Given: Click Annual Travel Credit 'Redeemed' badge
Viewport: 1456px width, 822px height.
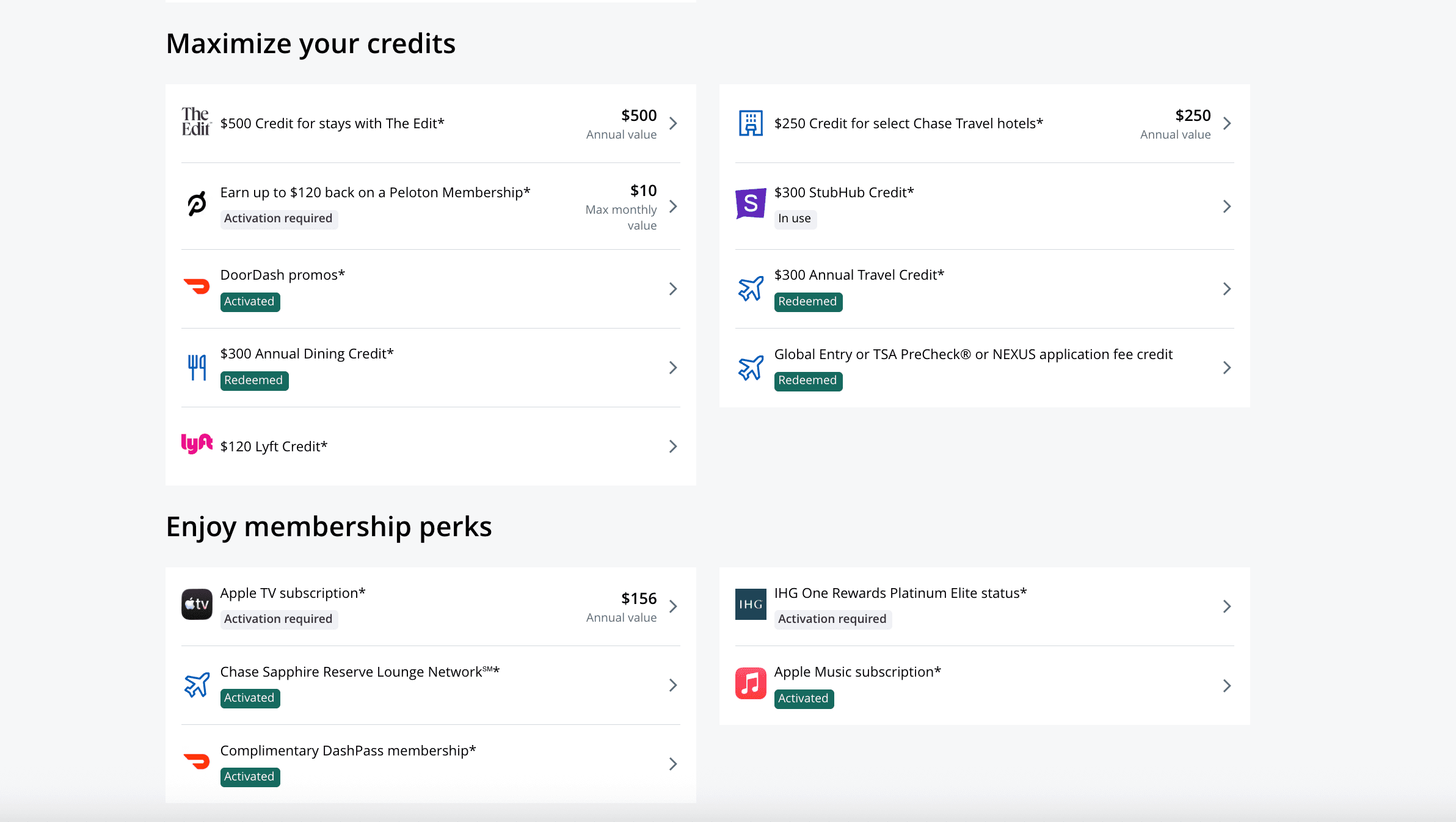Looking at the screenshot, I should coord(808,302).
